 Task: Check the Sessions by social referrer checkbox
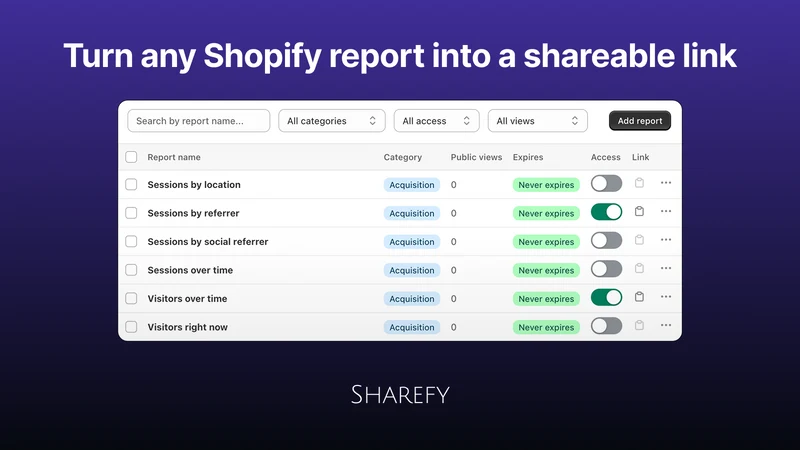[x=131, y=241]
